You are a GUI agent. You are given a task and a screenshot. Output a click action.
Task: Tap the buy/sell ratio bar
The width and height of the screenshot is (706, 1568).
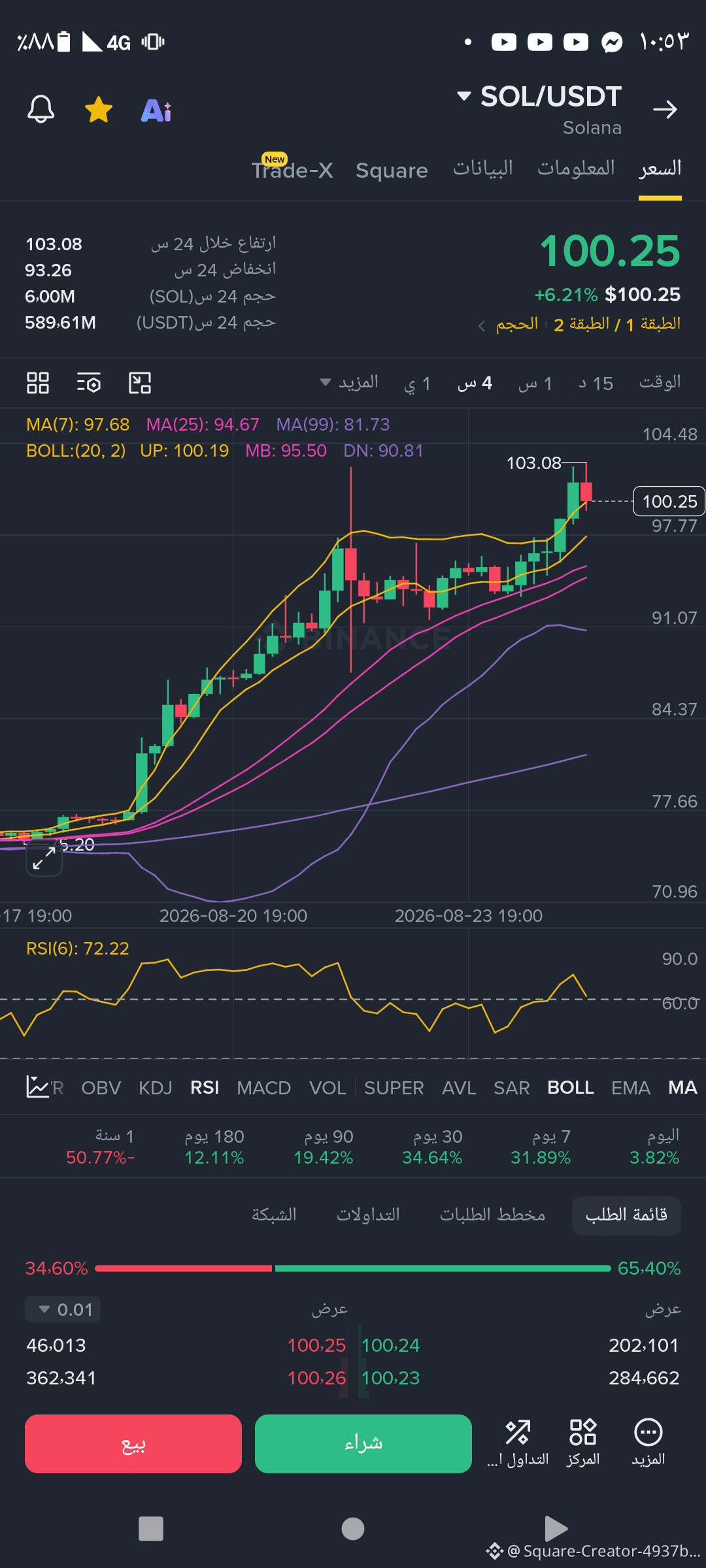point(353,1268)
